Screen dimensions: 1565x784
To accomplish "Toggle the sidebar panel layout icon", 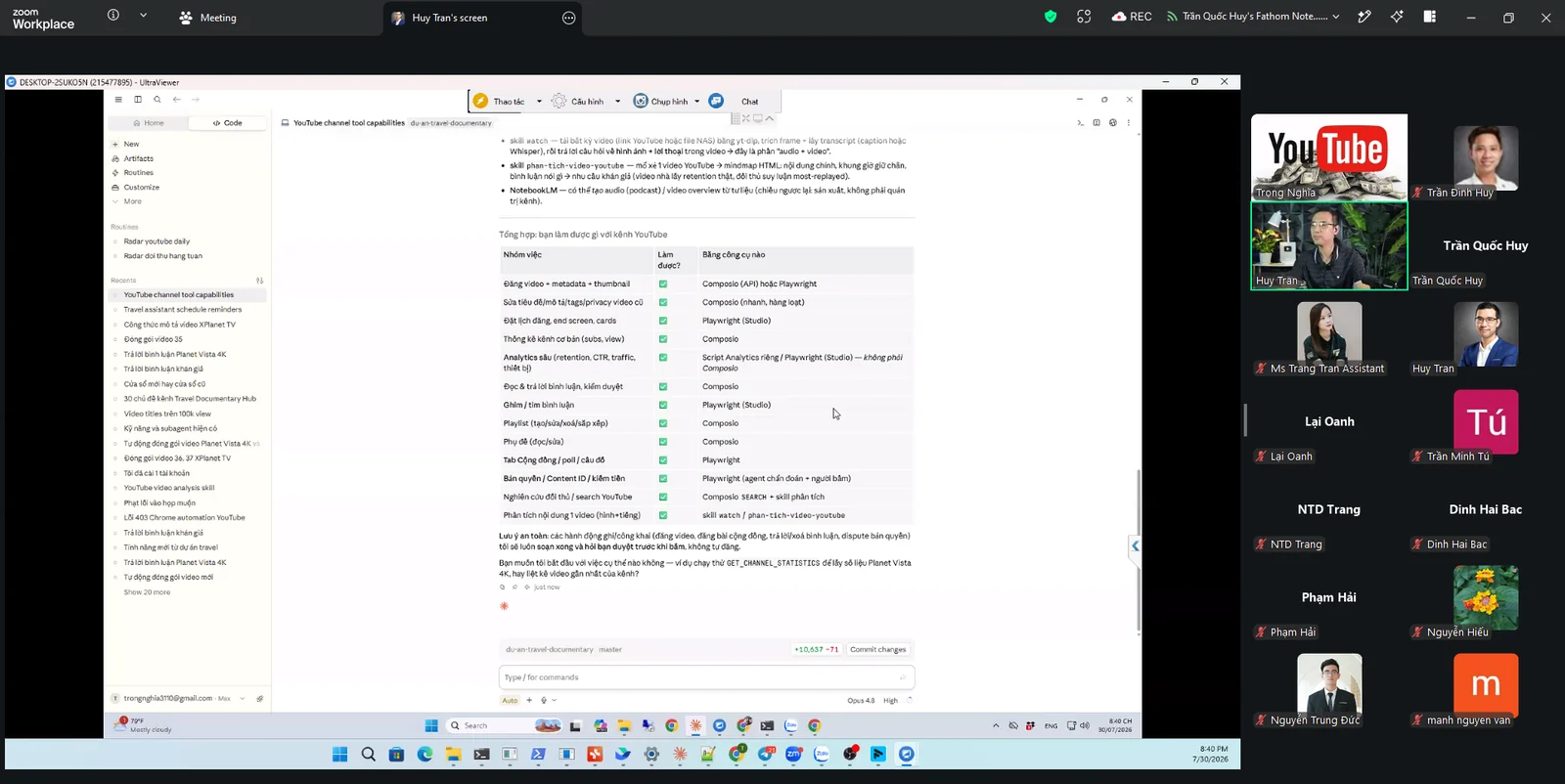I will 138,100.
